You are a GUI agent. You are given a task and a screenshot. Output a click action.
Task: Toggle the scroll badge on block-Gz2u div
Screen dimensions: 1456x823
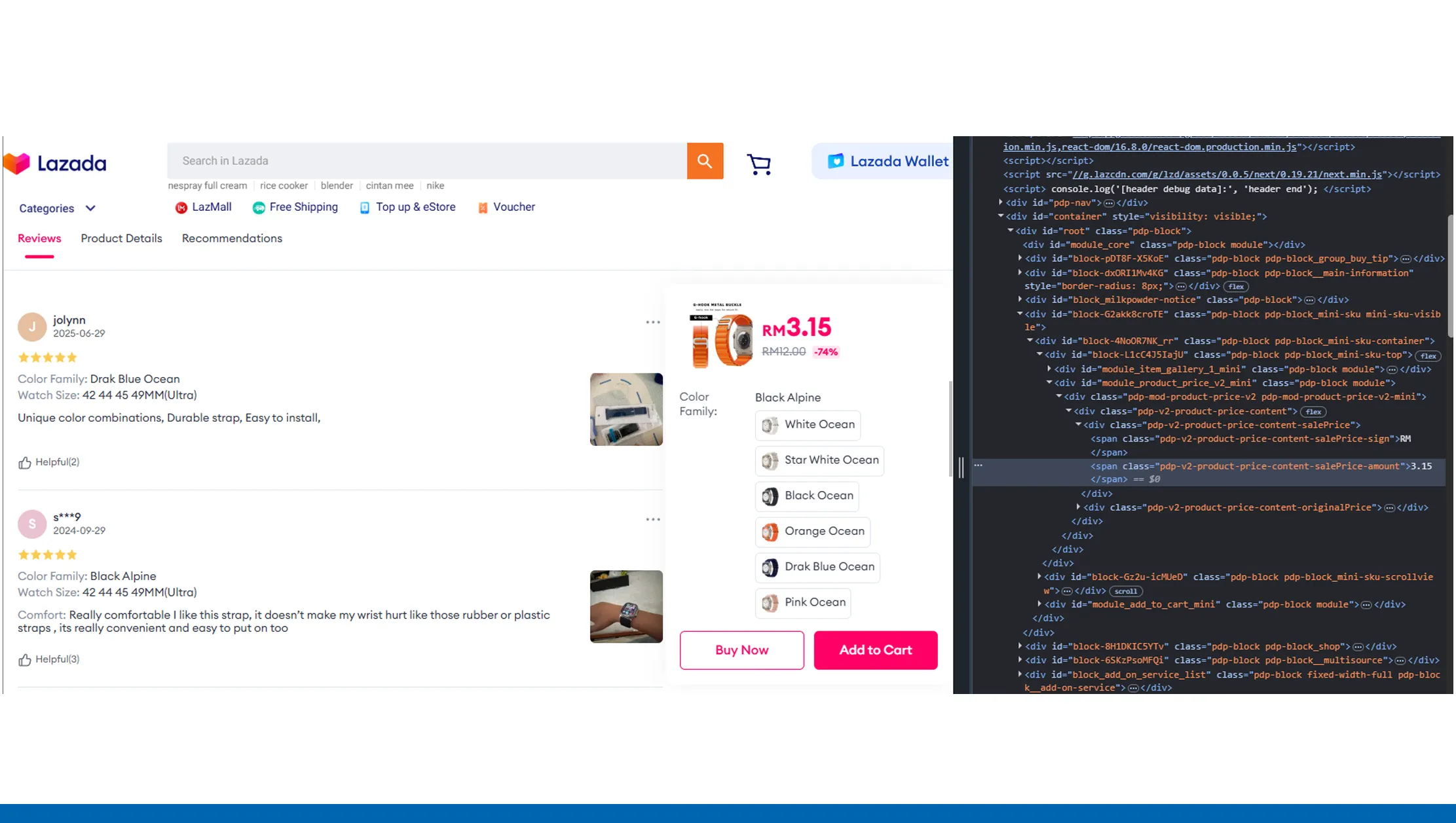click(x=1126, y=591)
